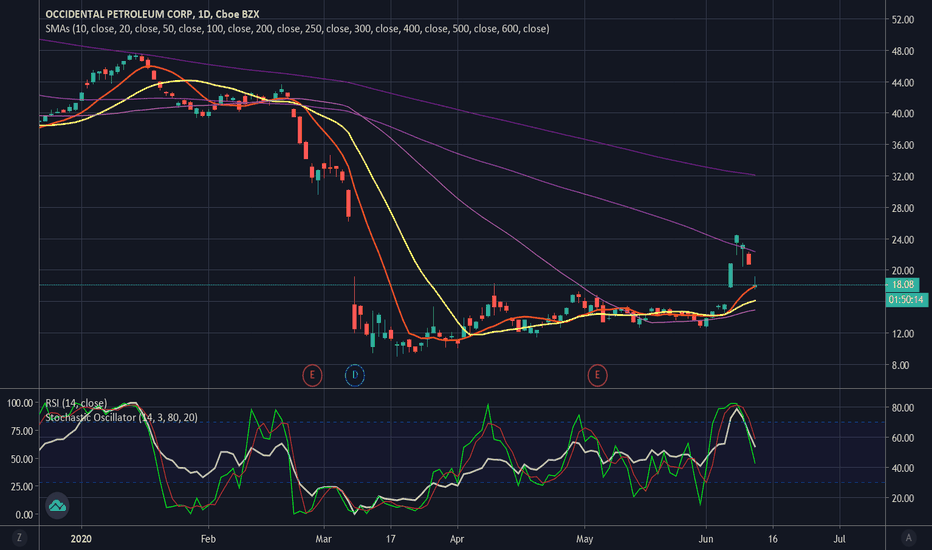Click the 80.00 right RSI scale label
The width and height of the screenshot is (932, 550).
click(x=903, y=408)
